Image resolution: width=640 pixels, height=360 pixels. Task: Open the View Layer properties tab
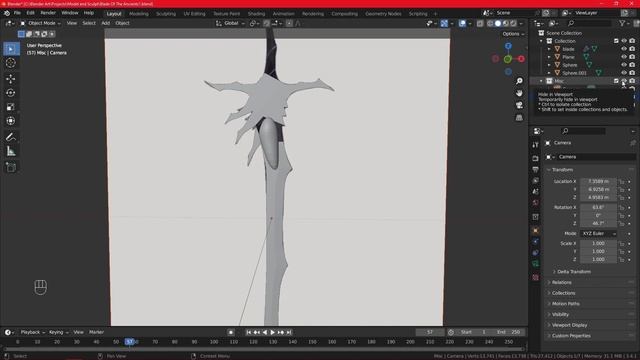point(536,180)
